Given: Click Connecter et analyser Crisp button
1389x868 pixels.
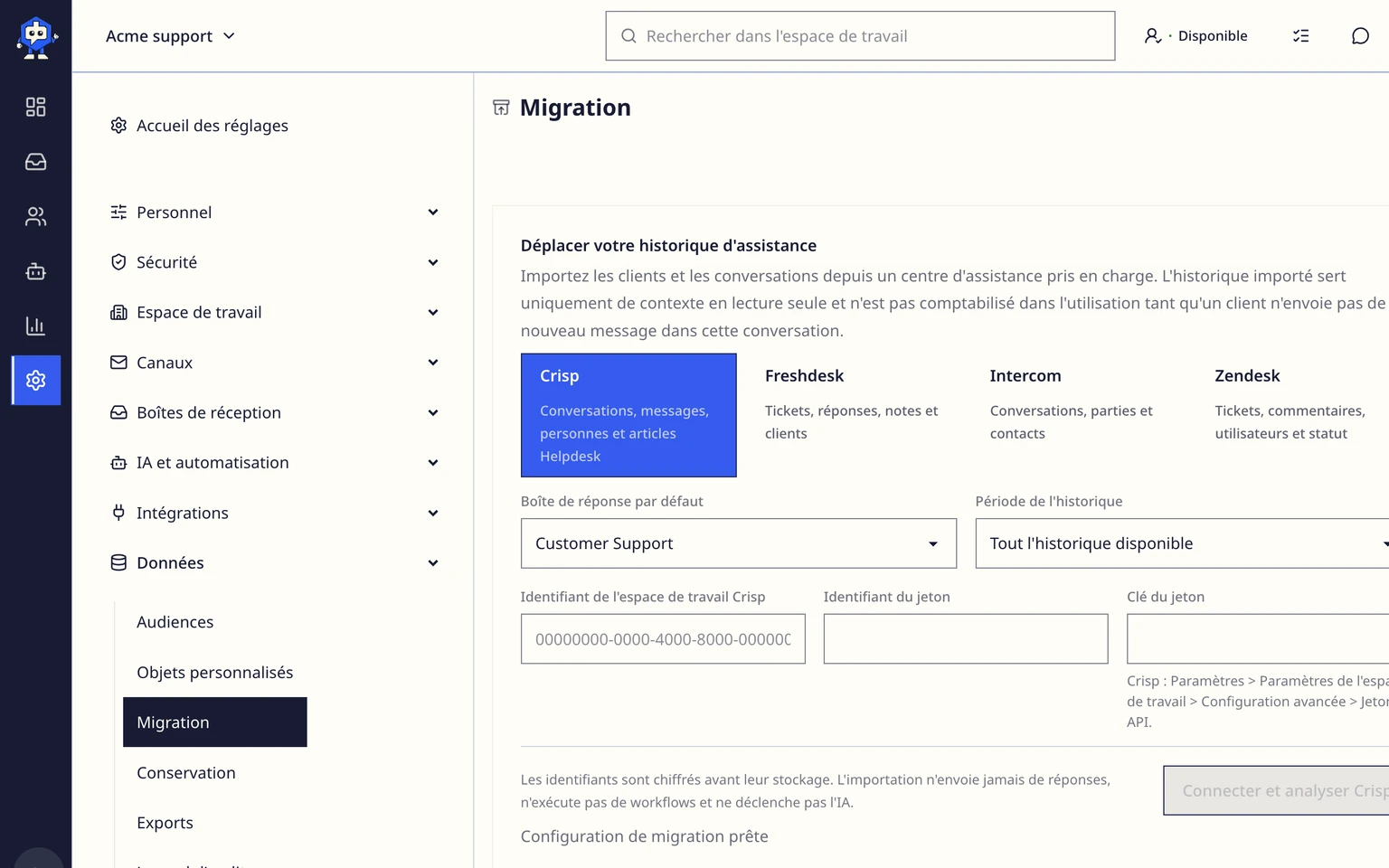Looking at the screenshot, I should click(1276, 790).
